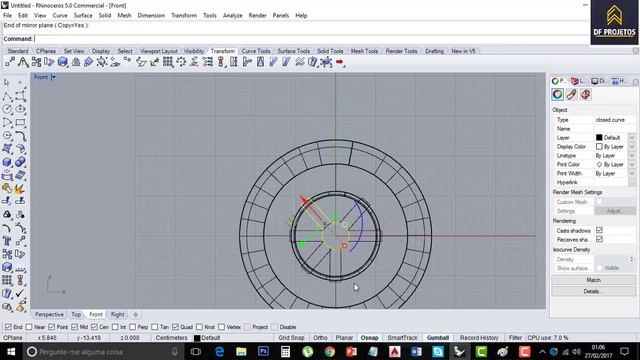Click the Details... button in Properties
This screenshot has width=640, height=360.
click(593, 291)
